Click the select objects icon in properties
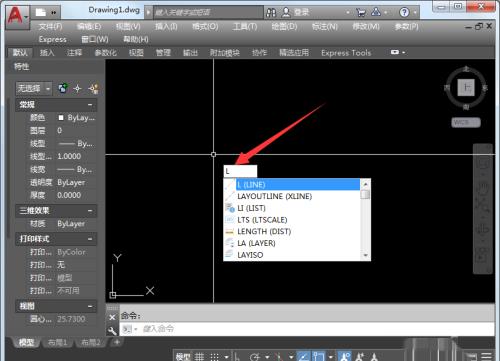This screenshot has width=500, height=361. click(77, 88)
